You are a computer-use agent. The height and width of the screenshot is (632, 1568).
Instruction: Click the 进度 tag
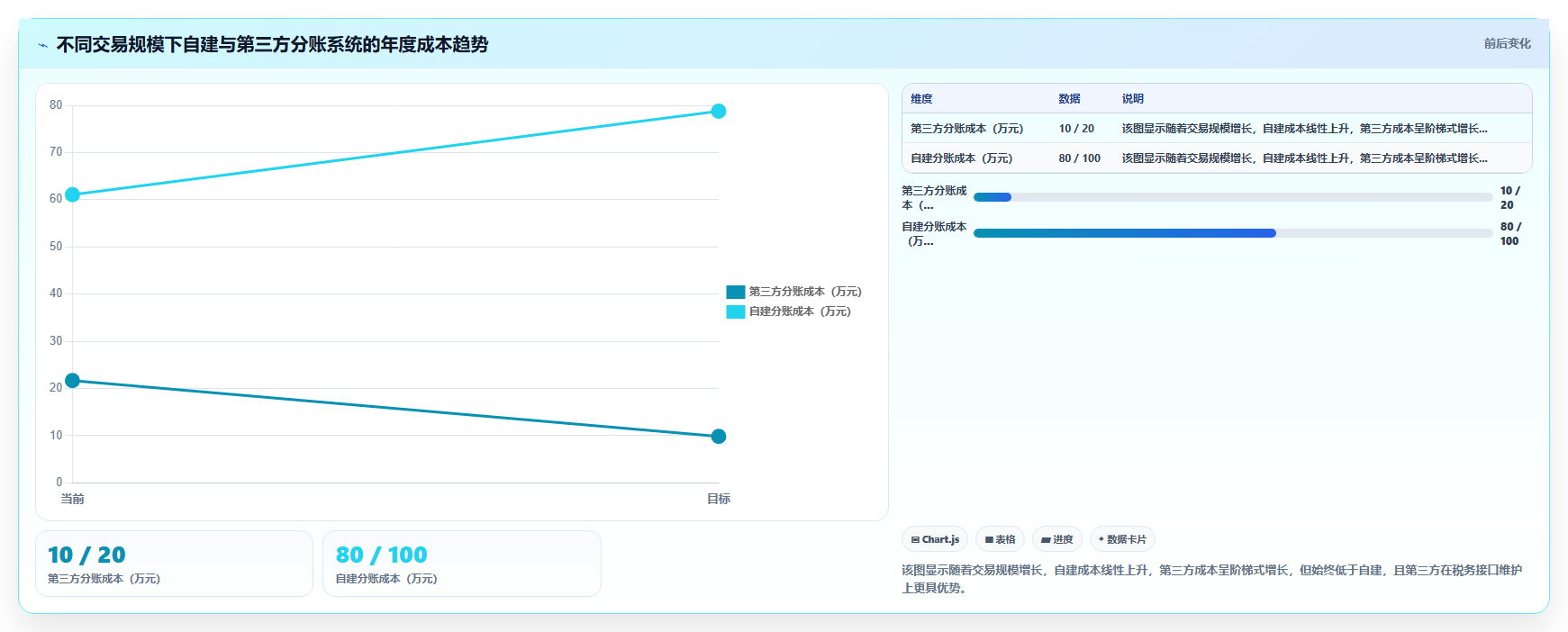click(1057, 539)
